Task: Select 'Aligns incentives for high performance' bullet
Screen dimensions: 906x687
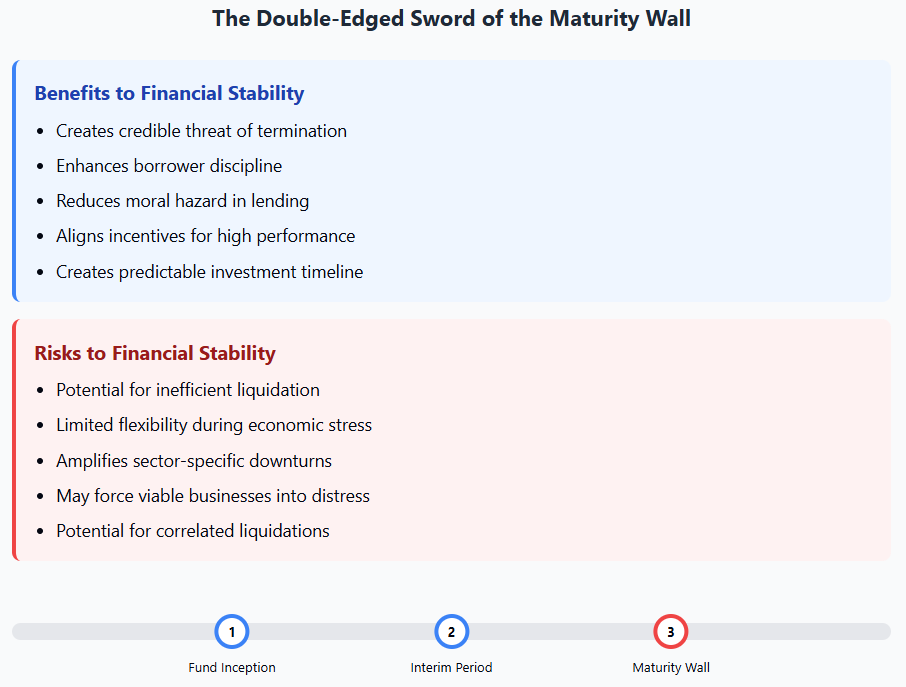Action: tap(205, 236)
